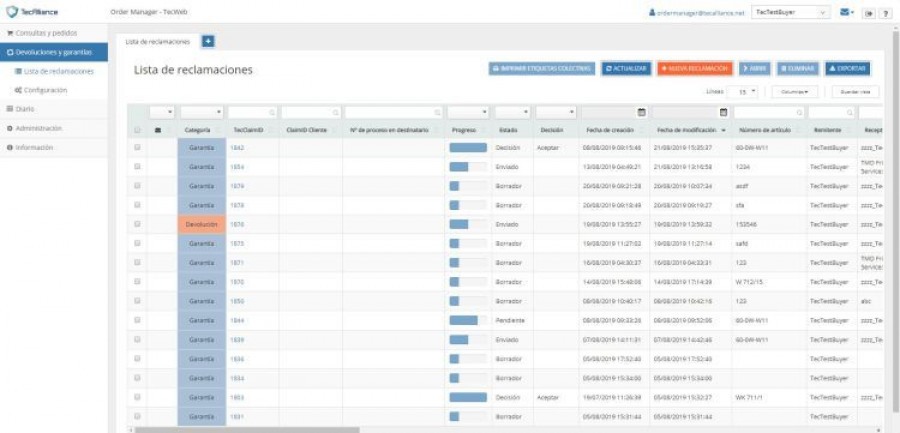Click the progress bar in the Devolución row
The width and height of the screenshot is (900, 433).
468,225
